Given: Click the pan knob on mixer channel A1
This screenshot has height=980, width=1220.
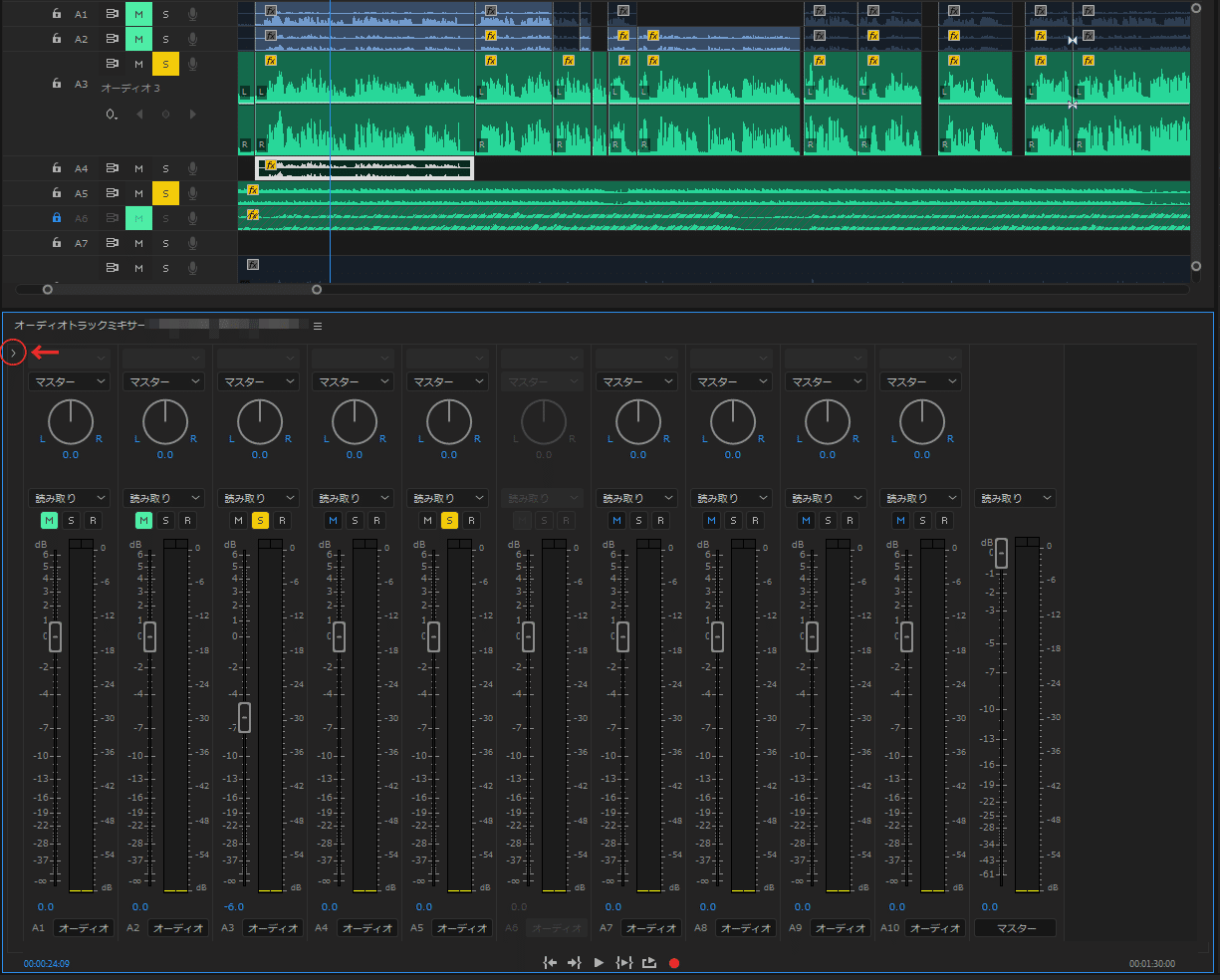Looking at the screenshot, I should (70, 422).
